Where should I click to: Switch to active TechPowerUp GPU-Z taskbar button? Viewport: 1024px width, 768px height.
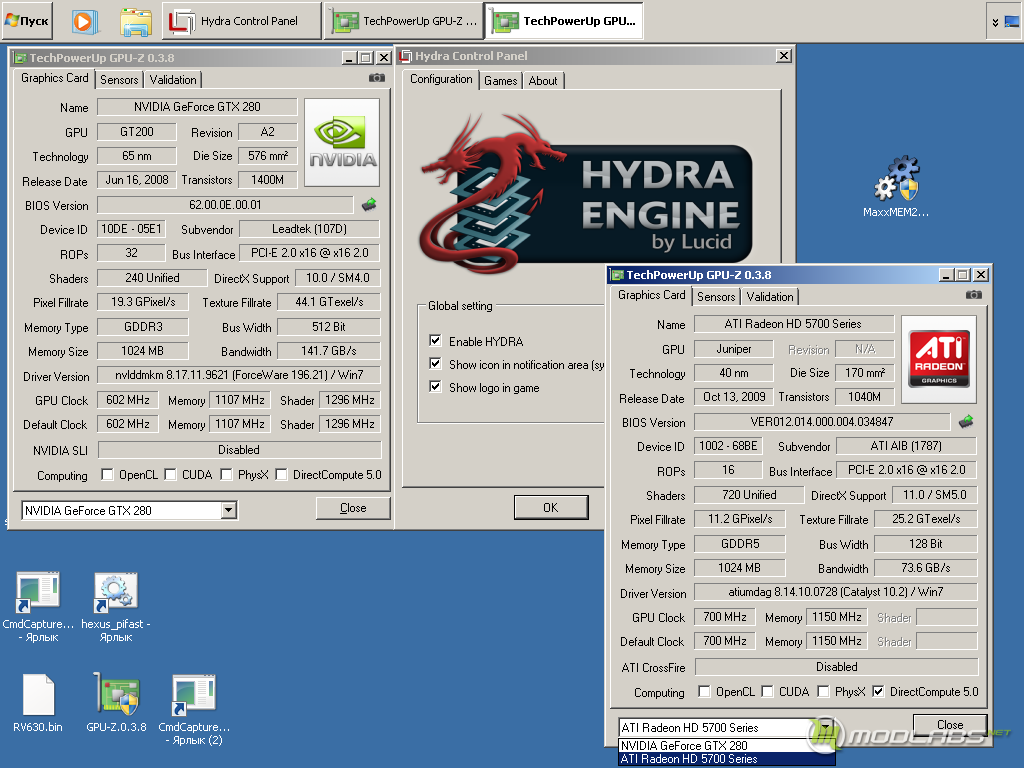tap(565, 21)
